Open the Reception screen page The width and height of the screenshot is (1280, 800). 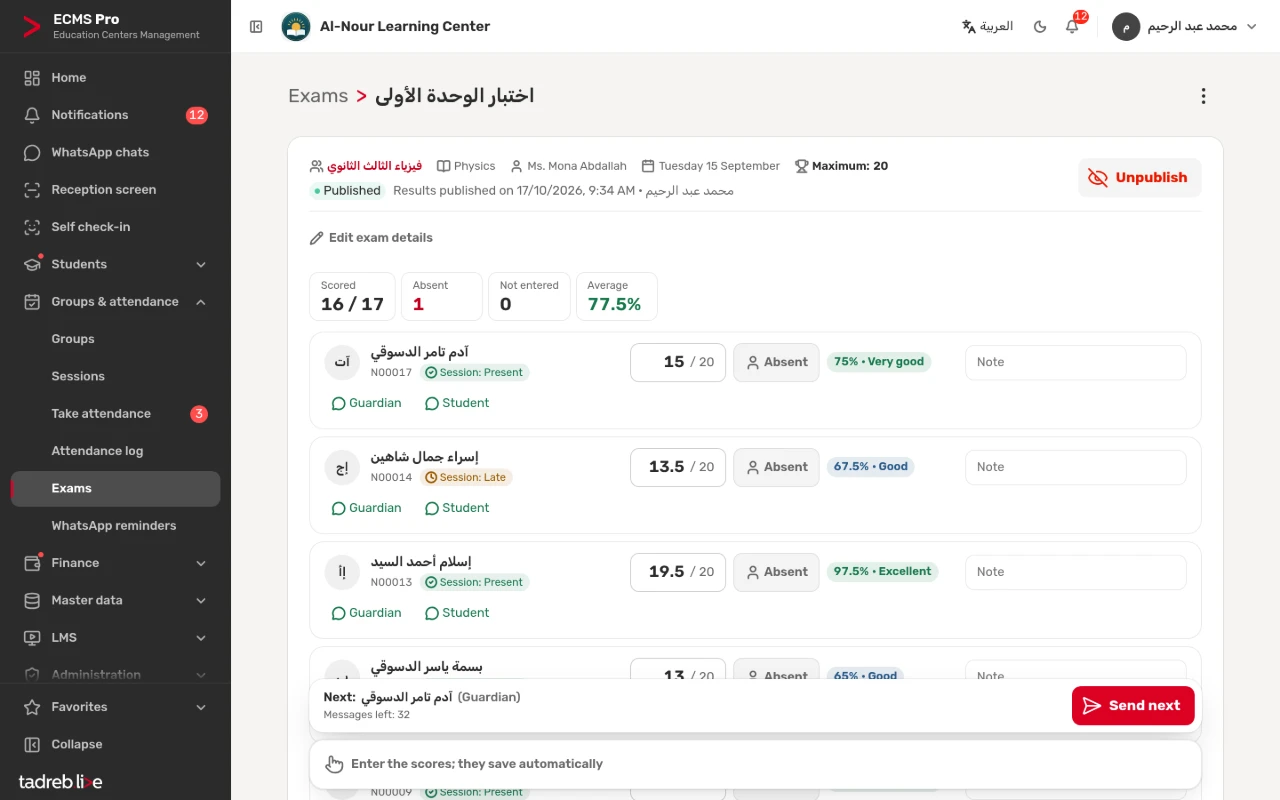click(115, 190)
